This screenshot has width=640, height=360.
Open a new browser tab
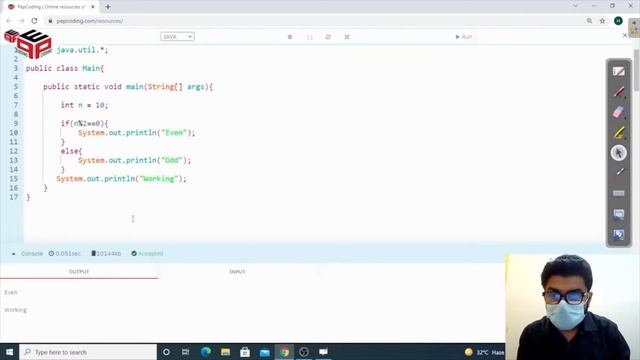pos(108,7)
